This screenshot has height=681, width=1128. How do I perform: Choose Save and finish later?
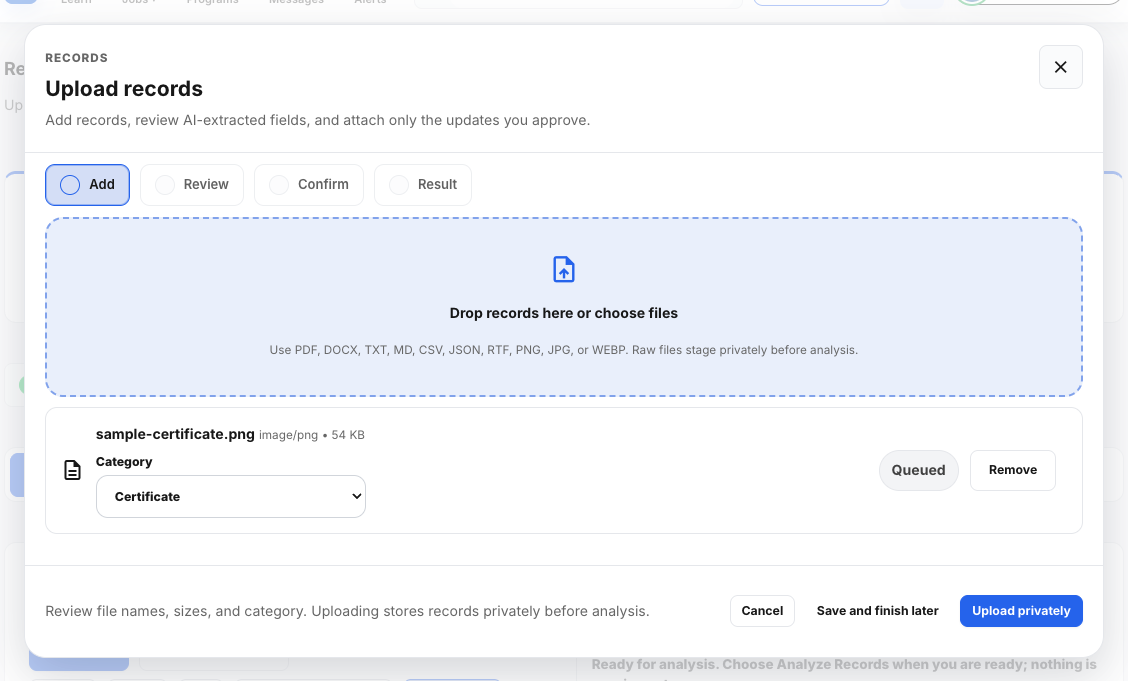(878, 611)
